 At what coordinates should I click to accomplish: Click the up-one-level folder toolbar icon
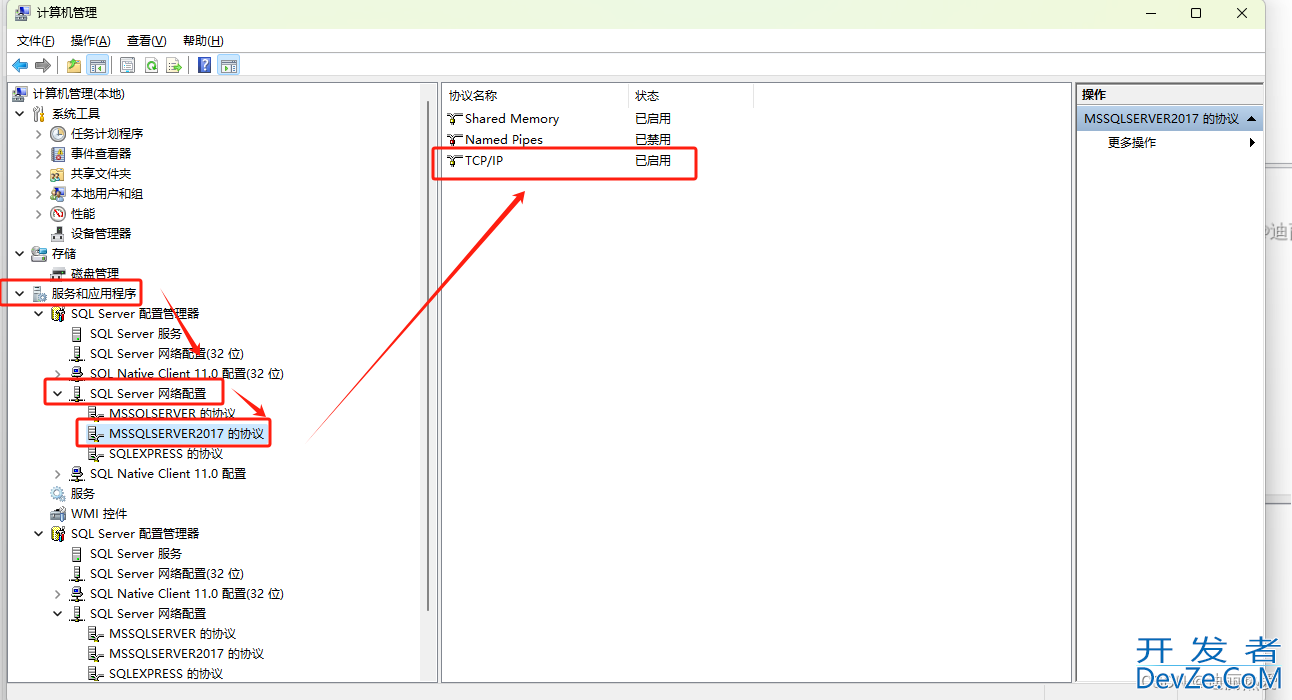click(x=74, y=65)
